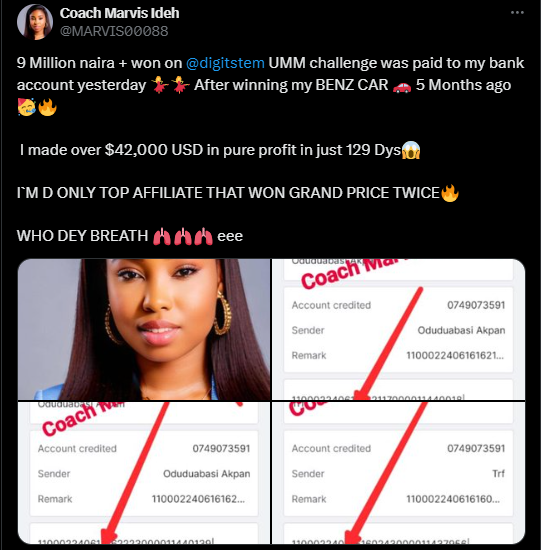
Task: Click the fire emoji beside party face
Action: click(x=47, y=107)
